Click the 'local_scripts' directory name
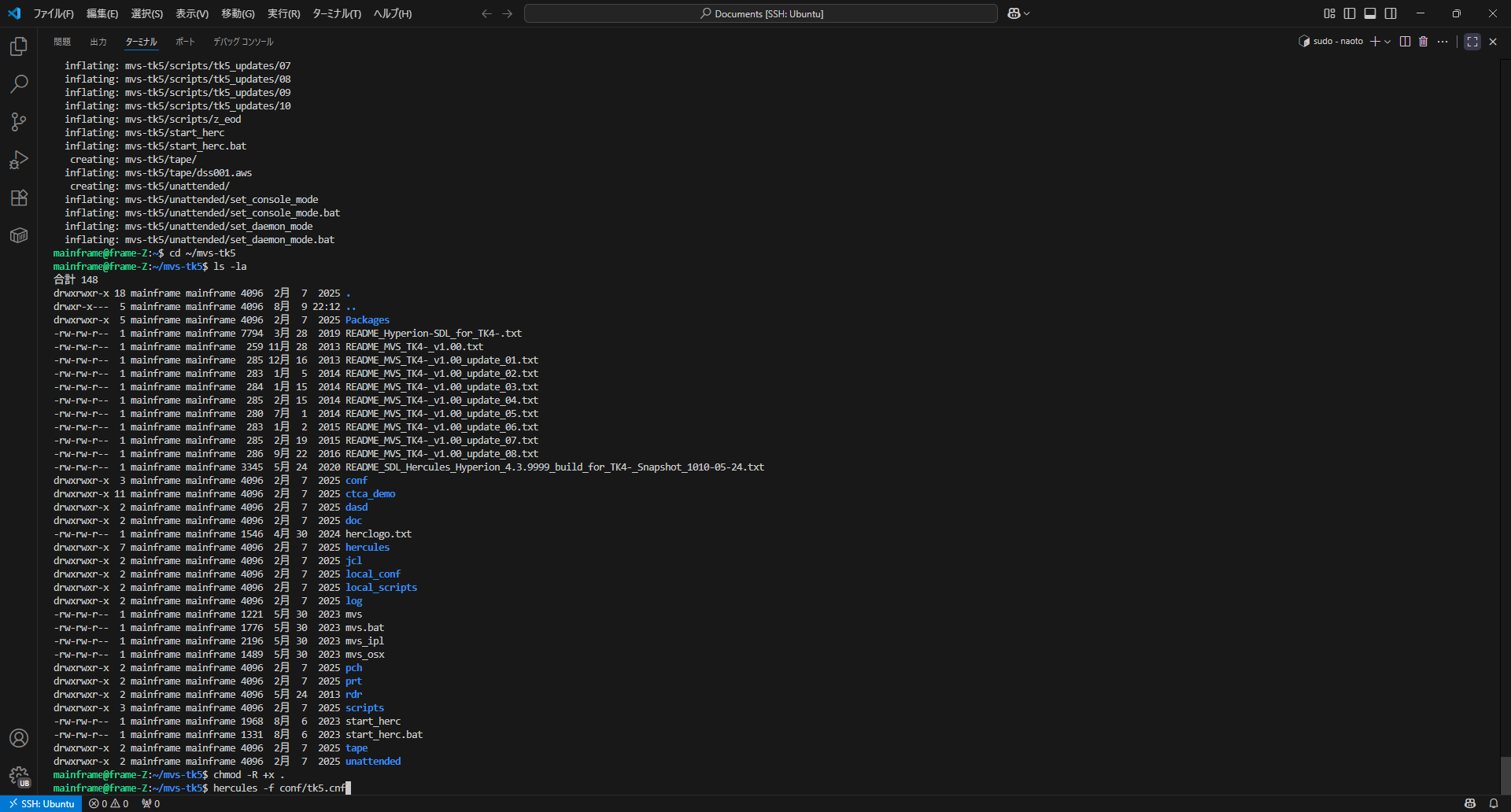1511x812 pixels. tap(382, 587)
